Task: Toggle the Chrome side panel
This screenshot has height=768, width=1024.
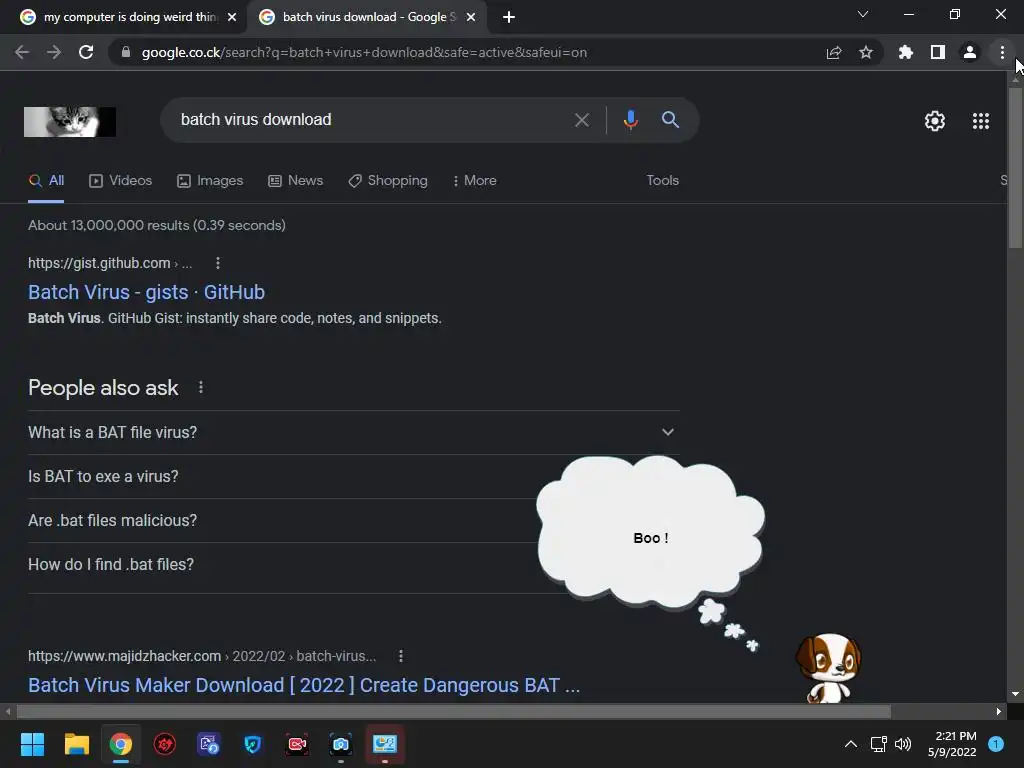Action: (938, 52)
